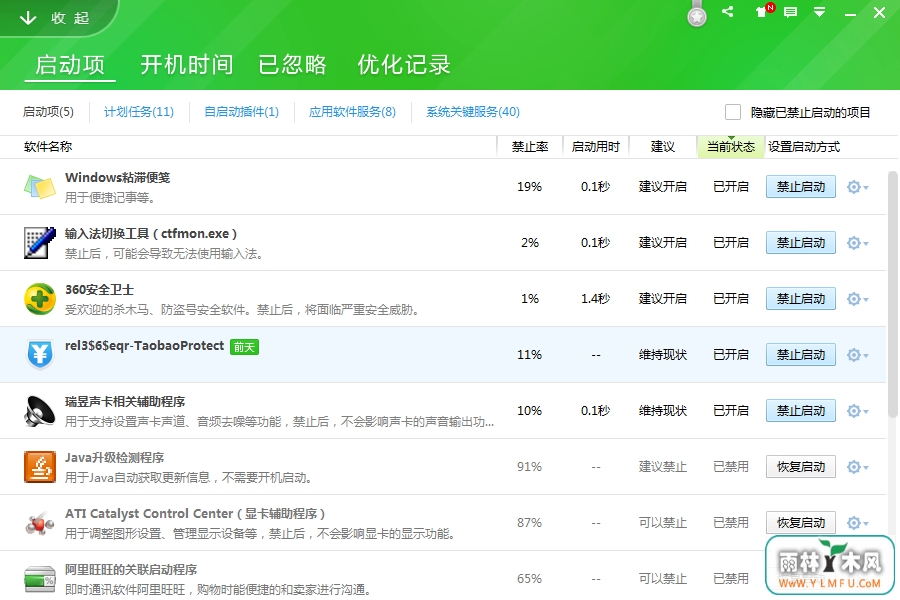Select the 计划任务(11) sub-tab
Screen dimensions: 900x600
(x=139, y=112)
